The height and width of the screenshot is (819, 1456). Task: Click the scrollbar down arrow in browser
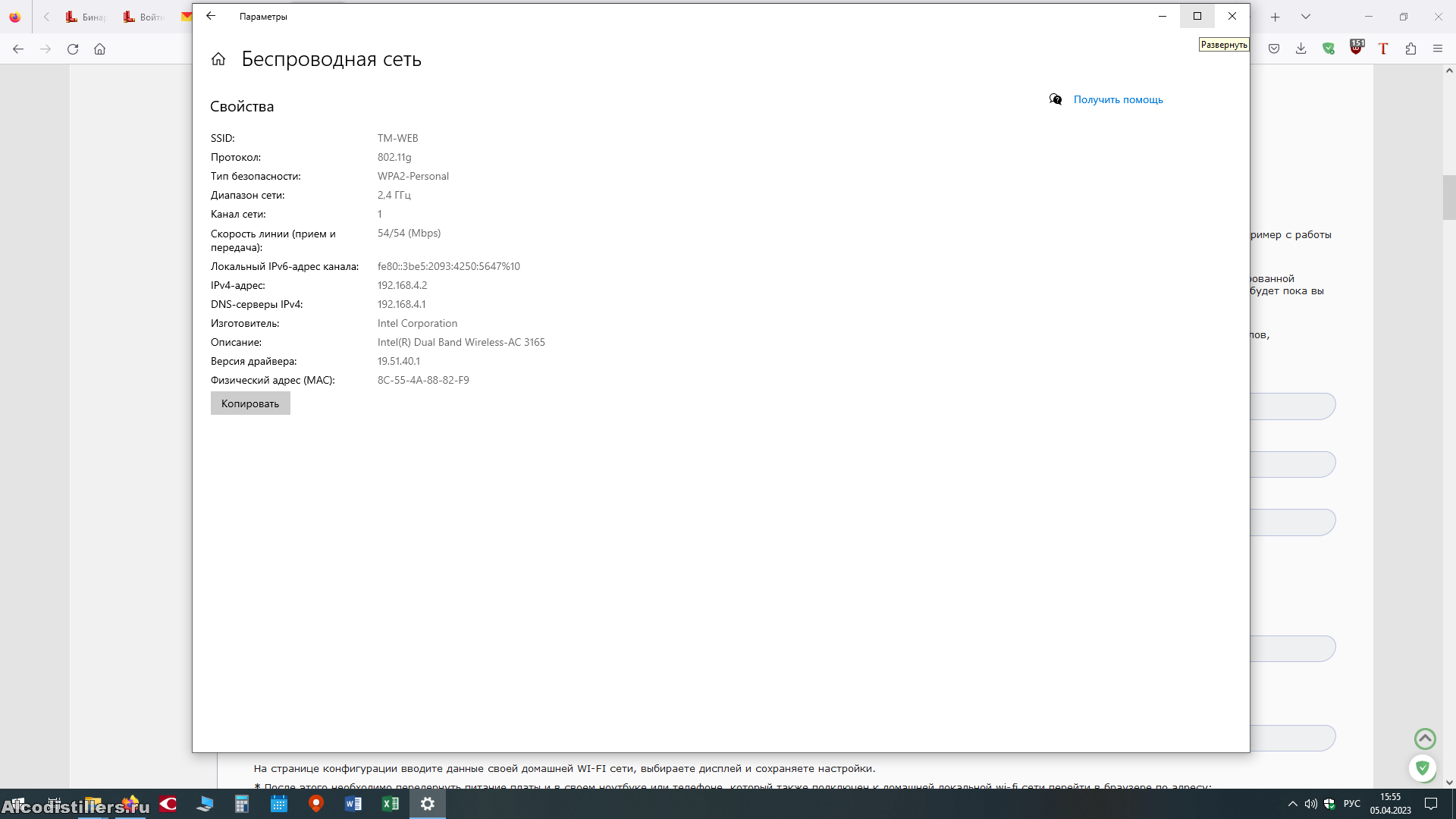point(1449,783)
